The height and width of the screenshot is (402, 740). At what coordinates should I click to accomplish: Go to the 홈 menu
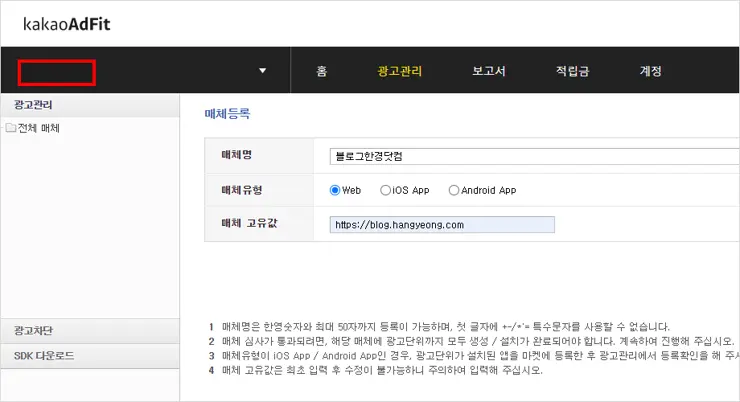321,71
